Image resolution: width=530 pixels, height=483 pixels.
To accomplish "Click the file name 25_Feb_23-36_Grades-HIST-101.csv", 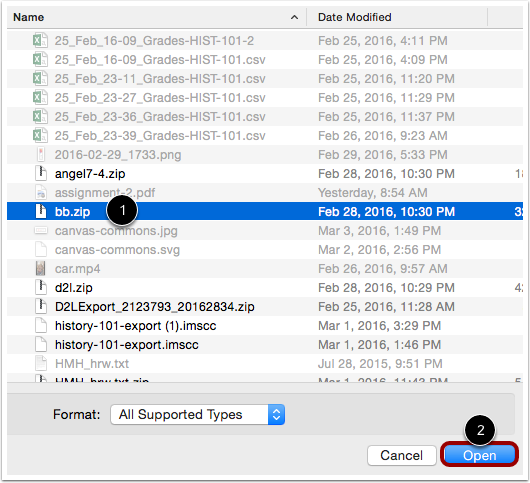I will [160, 117].
